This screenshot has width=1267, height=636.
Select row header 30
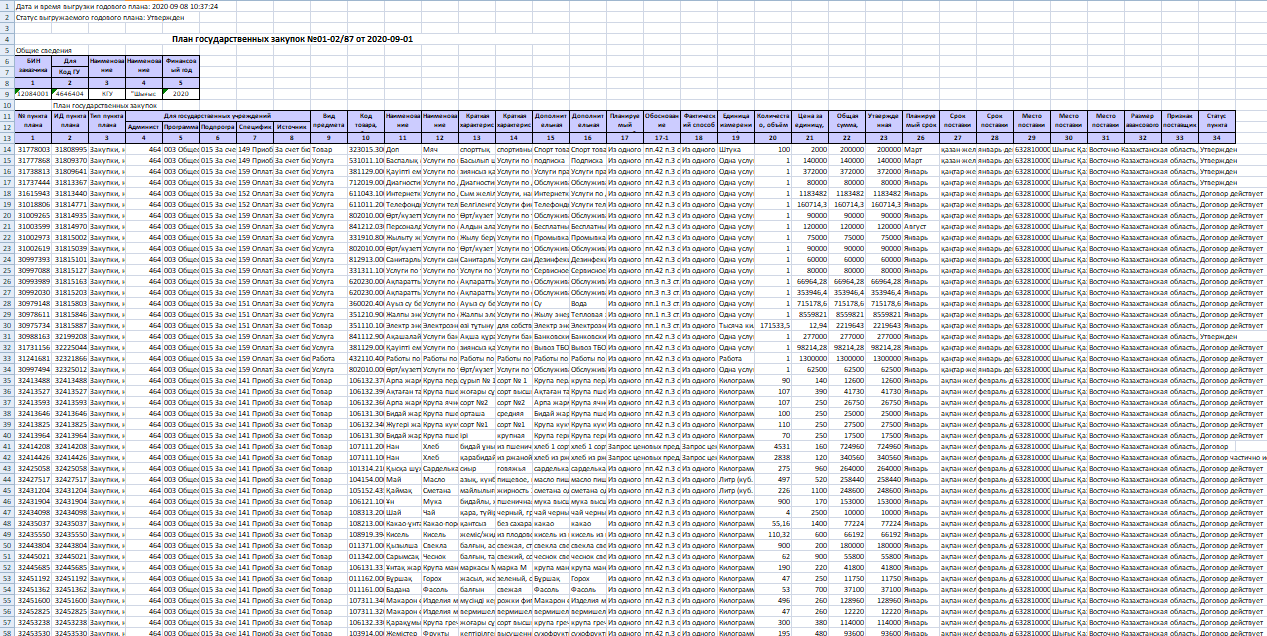pyautogui.click(x=7, y=324)
